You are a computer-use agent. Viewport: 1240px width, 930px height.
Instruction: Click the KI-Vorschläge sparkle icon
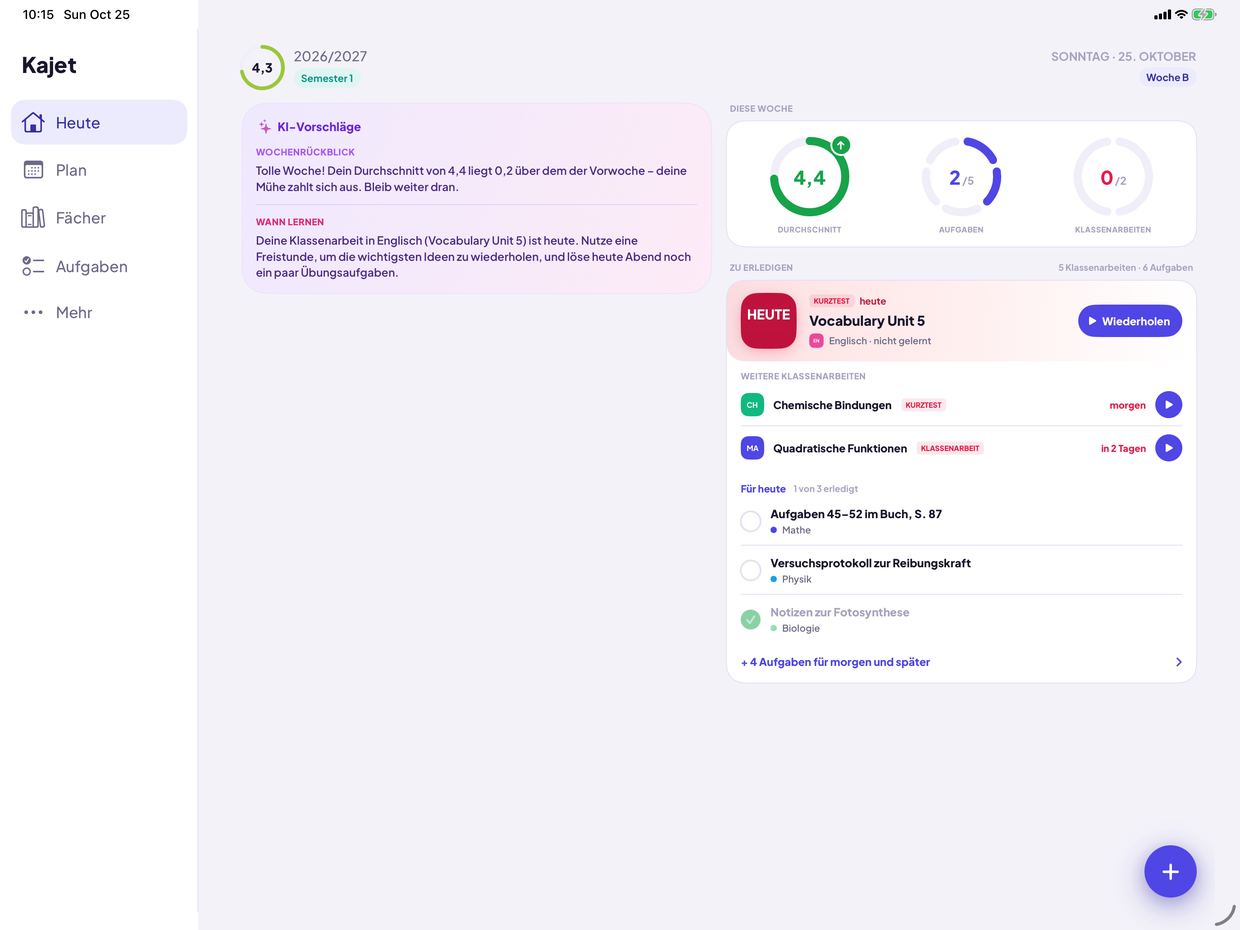[x=265, y=127]
